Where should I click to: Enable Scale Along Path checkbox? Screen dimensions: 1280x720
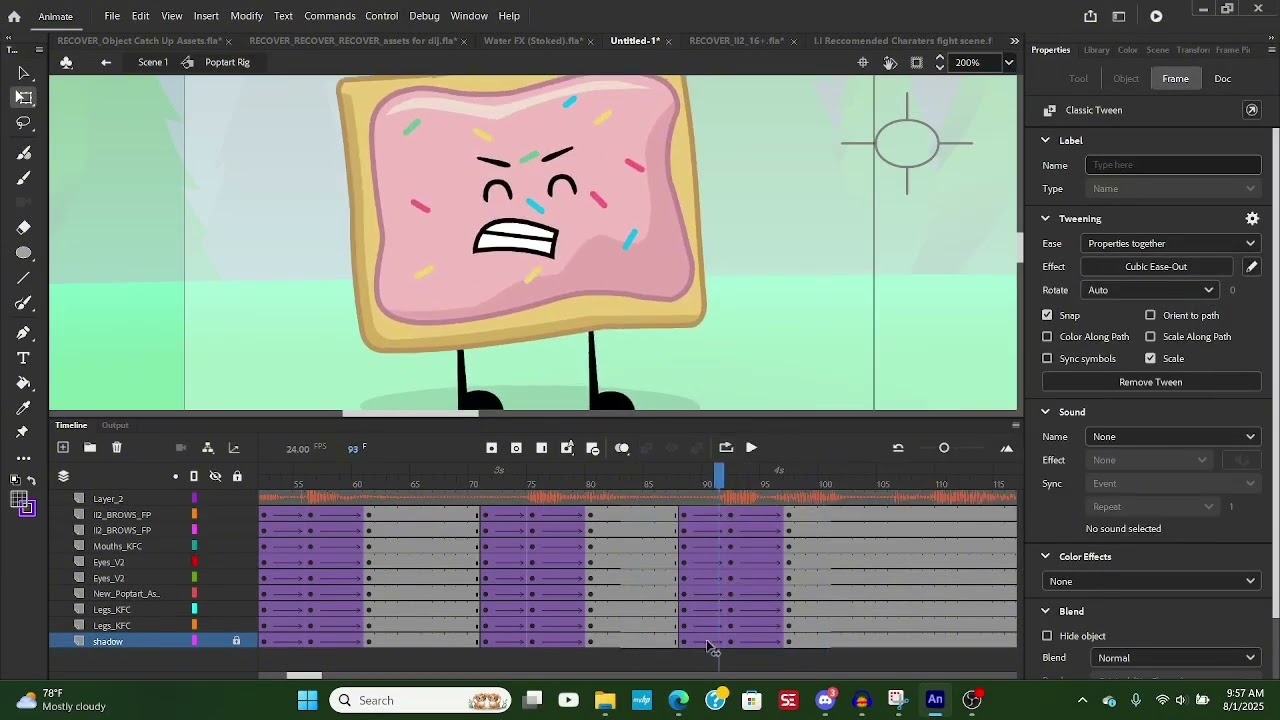[1150, 337]
